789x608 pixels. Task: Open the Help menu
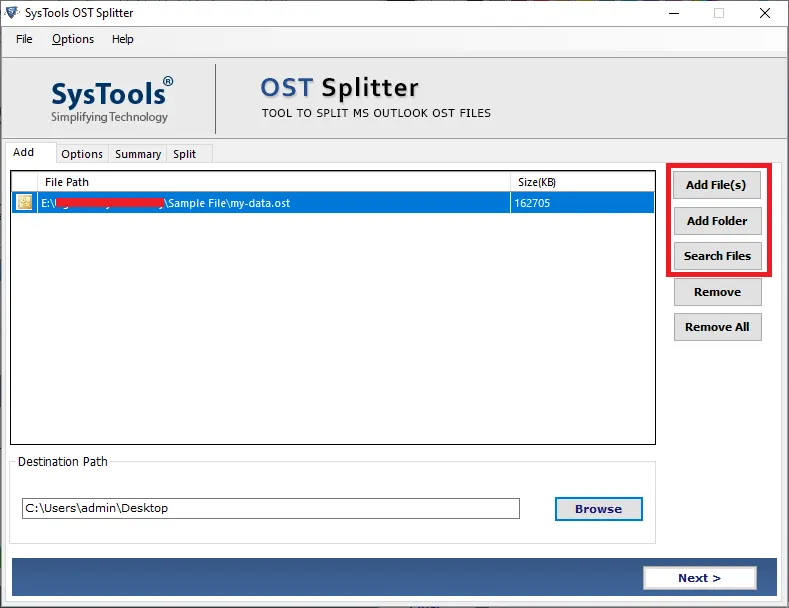pos(123,39)
